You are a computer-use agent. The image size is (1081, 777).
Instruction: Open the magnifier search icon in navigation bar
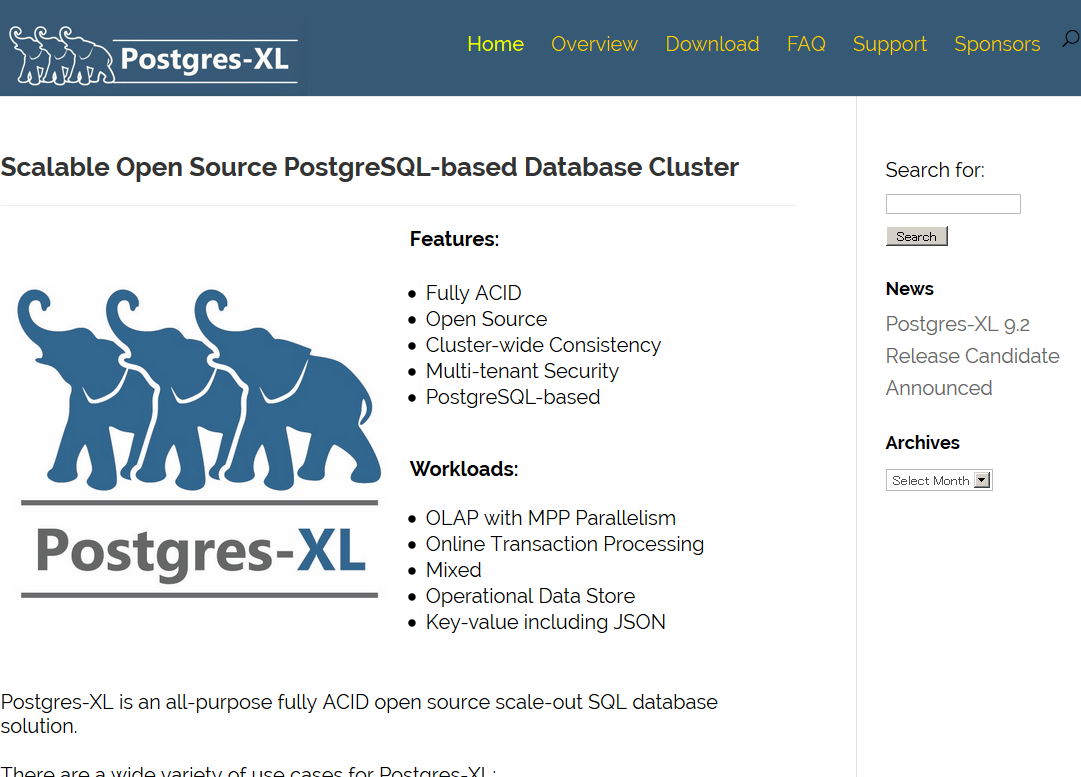[1070, 40]
